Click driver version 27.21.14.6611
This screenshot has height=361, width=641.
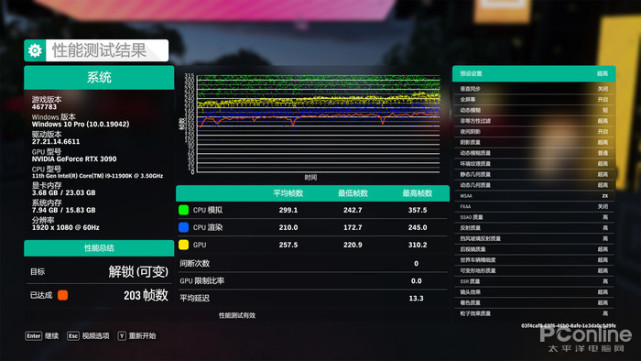pos(56,141)
